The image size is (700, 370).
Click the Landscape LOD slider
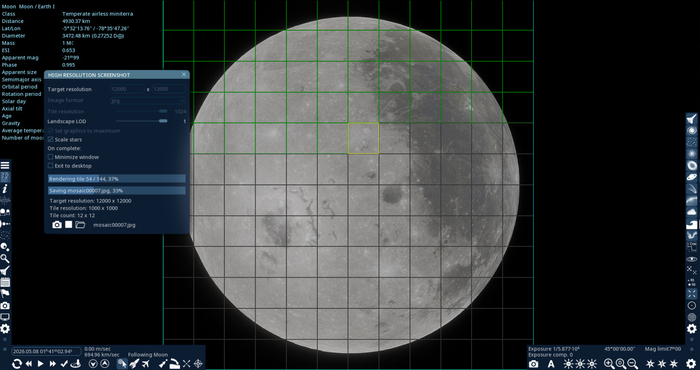pyautogui.click(x=142, y=121)
